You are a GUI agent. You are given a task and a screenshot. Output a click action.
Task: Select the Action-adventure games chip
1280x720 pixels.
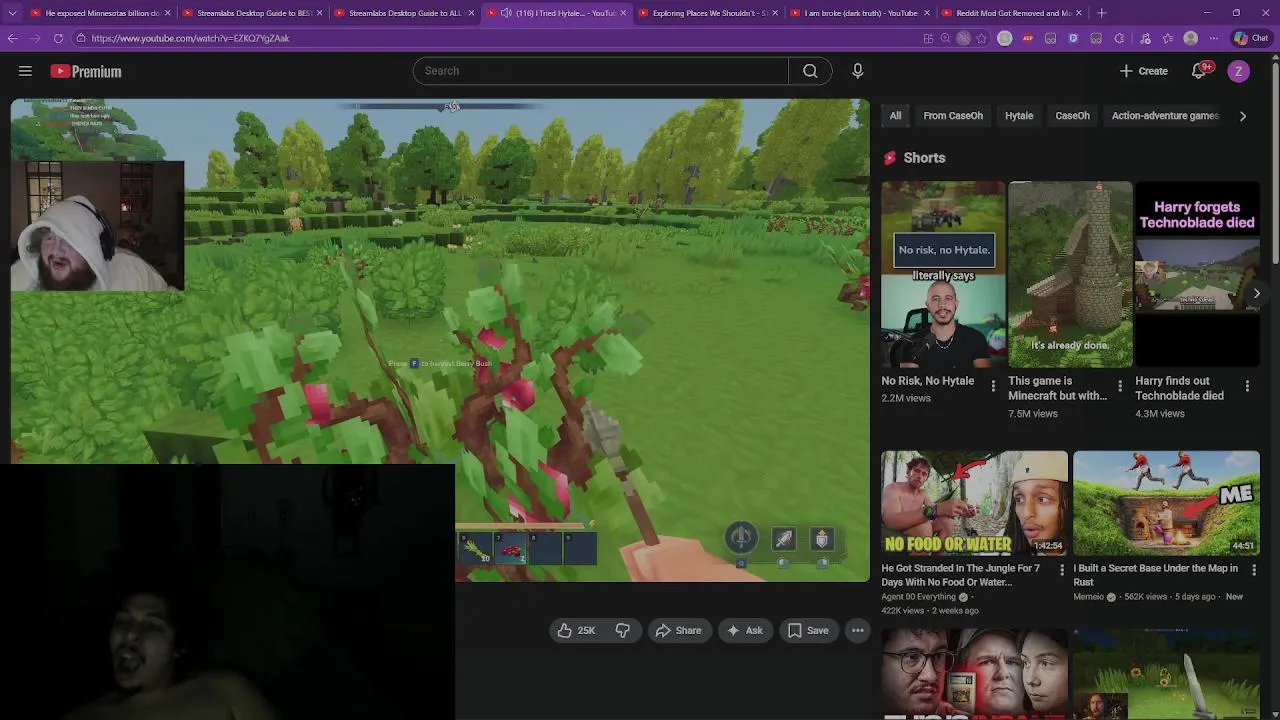coord(1165,116)
